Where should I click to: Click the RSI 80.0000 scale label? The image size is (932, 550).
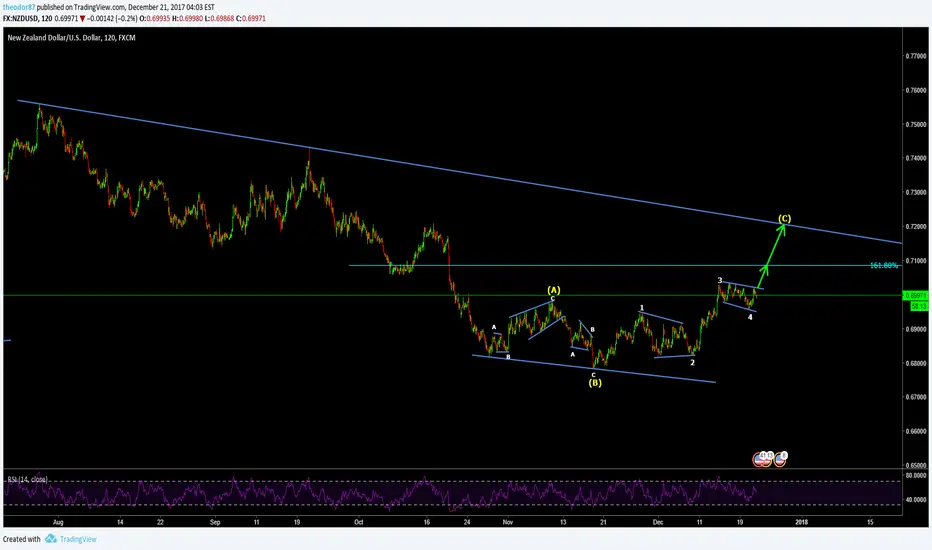916,475
